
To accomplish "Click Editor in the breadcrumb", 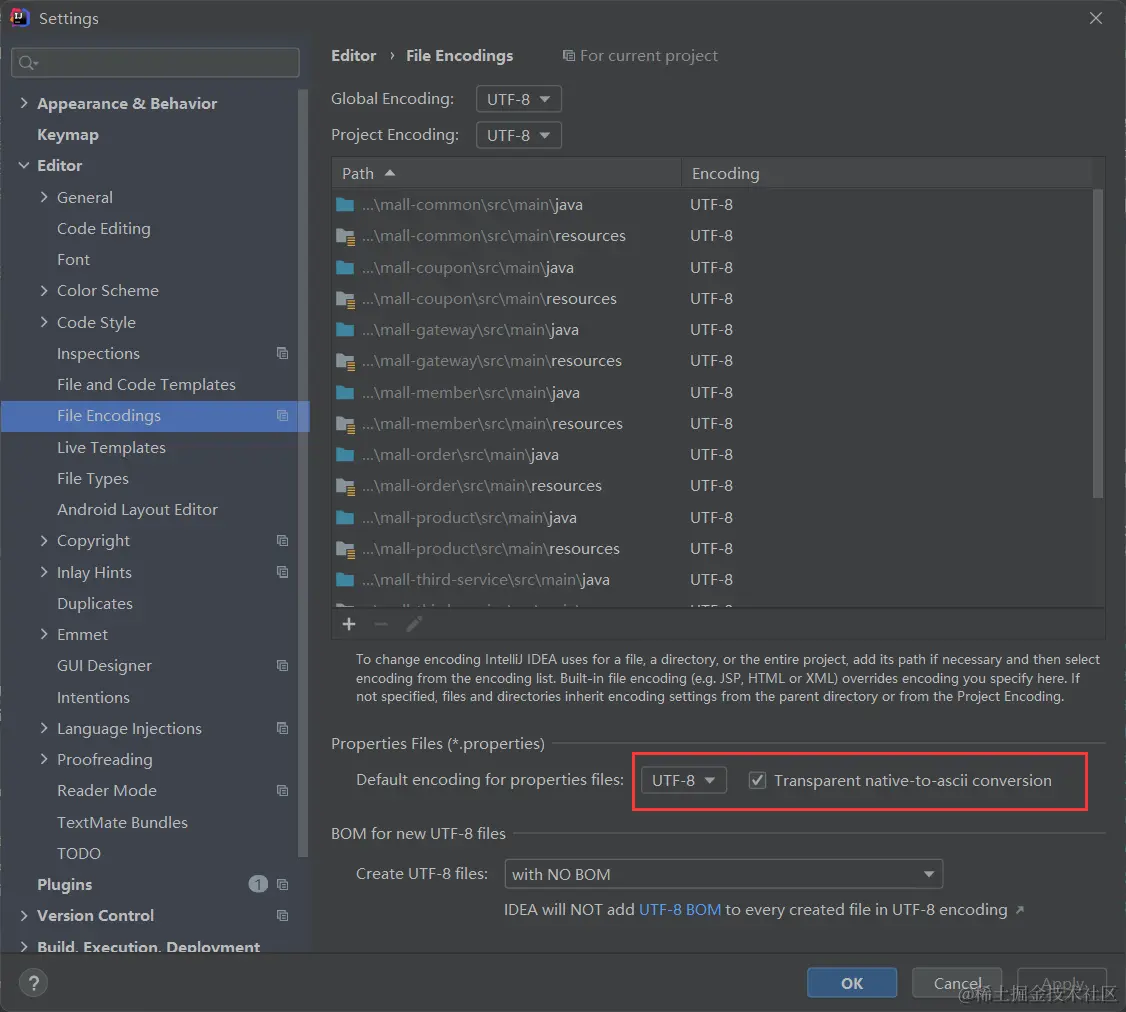I will point(353,55).
